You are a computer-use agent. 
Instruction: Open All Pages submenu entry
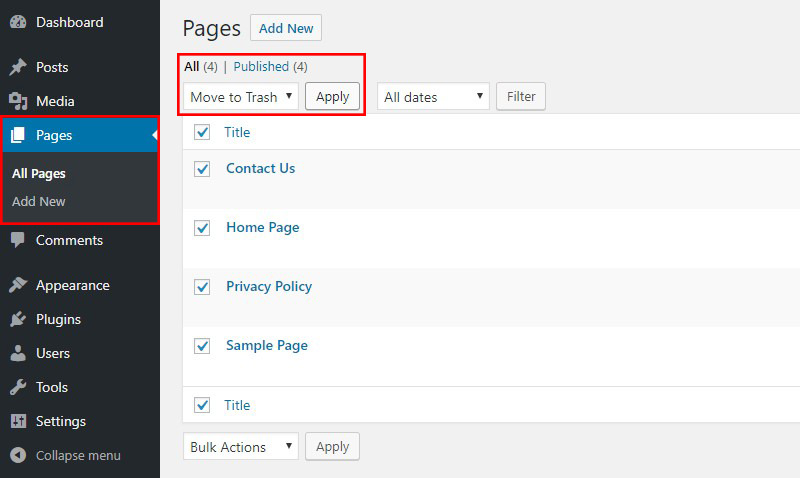tap(39, 173)
